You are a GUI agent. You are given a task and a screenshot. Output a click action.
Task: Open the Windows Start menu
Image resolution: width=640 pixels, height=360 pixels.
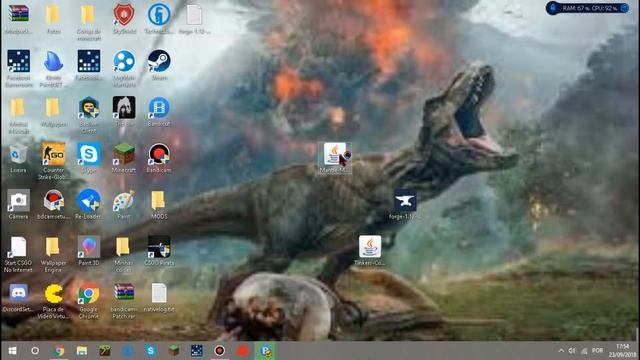click(x=12, y=351)
